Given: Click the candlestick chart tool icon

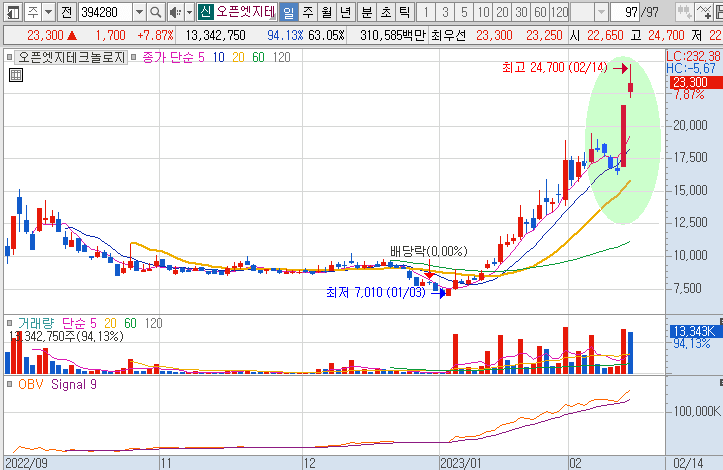Looking at the screenshot, I should pos(684,12).
